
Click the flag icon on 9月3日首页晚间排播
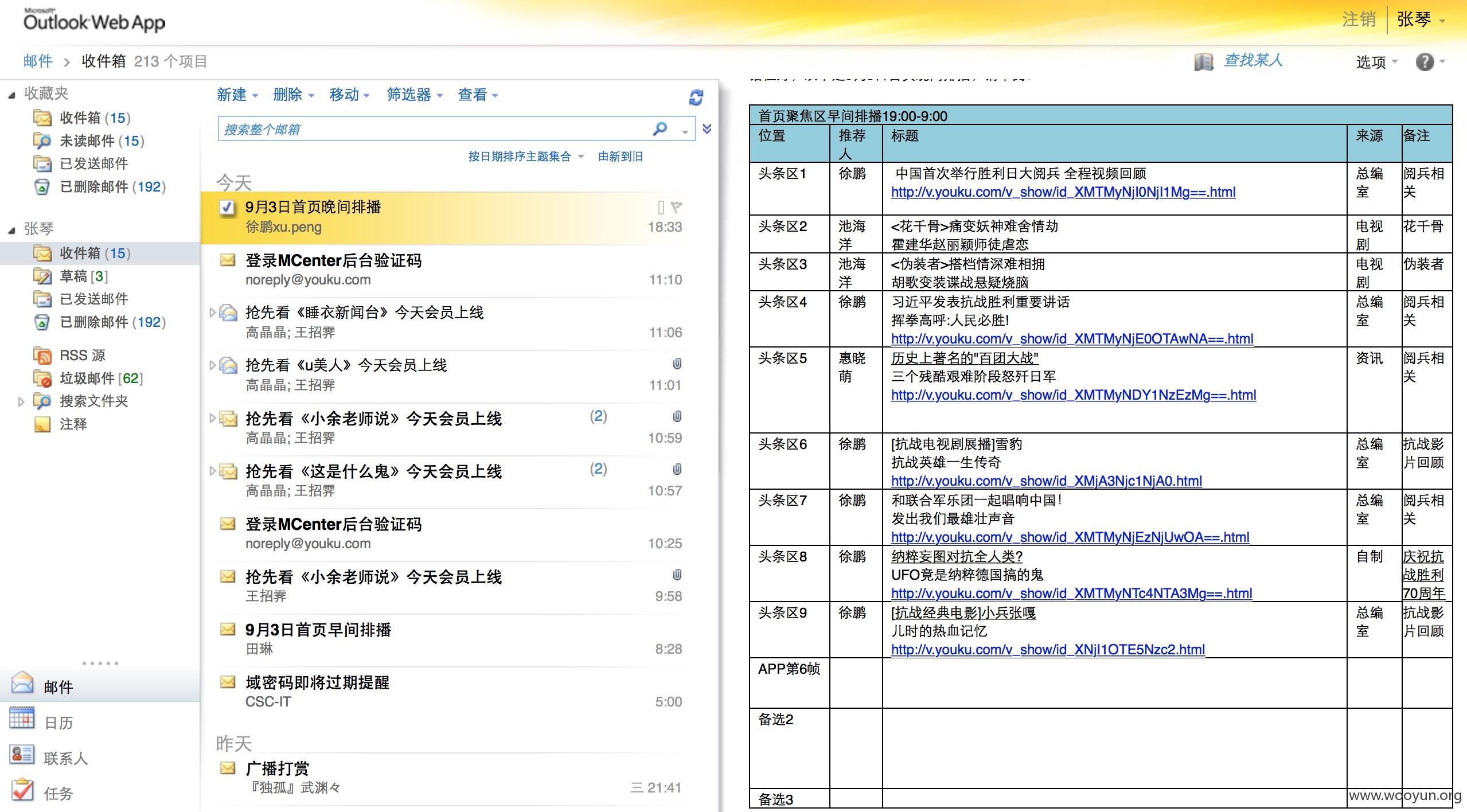[677, 206]
